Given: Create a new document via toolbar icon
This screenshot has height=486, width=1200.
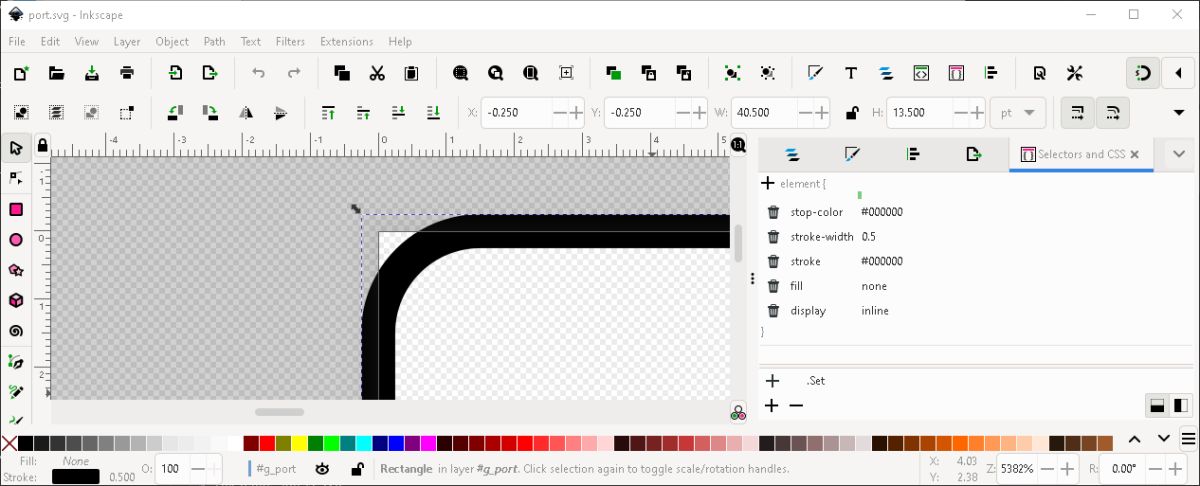Looking at the screenshot, I should point(21,73).
